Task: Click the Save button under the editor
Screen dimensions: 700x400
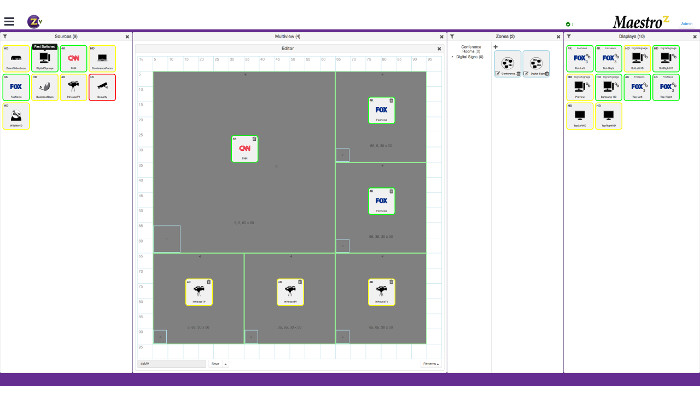Action: click(x=216, y=364)
